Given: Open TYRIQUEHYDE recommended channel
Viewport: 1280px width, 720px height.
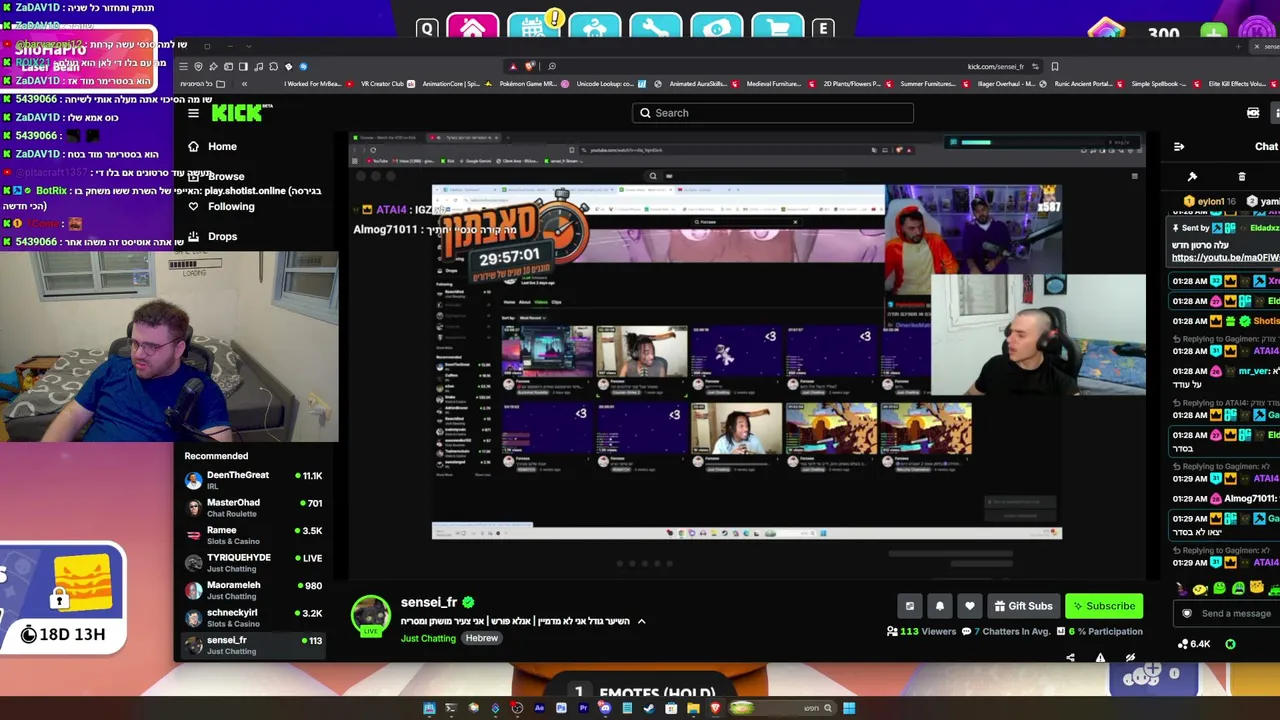Looking at the screenshot, I should (254, 563).
